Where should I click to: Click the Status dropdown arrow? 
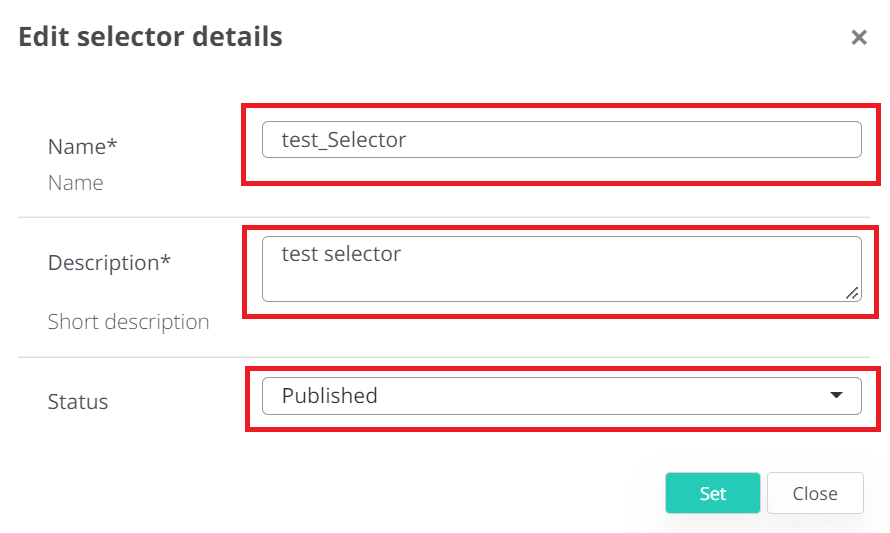point(837,396)
